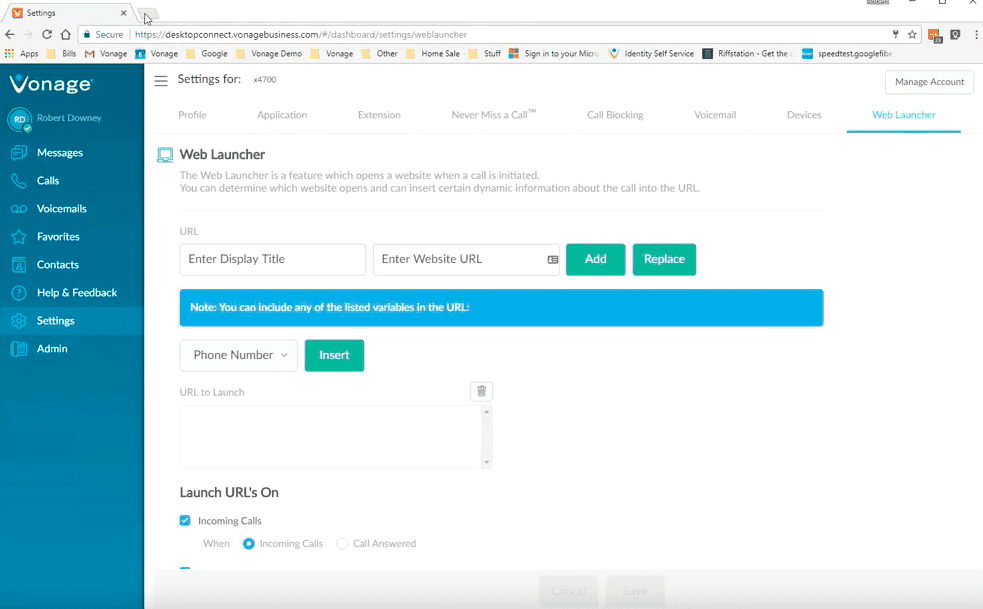Go to Voicemails in the sidebar

(x=18, y=209)
